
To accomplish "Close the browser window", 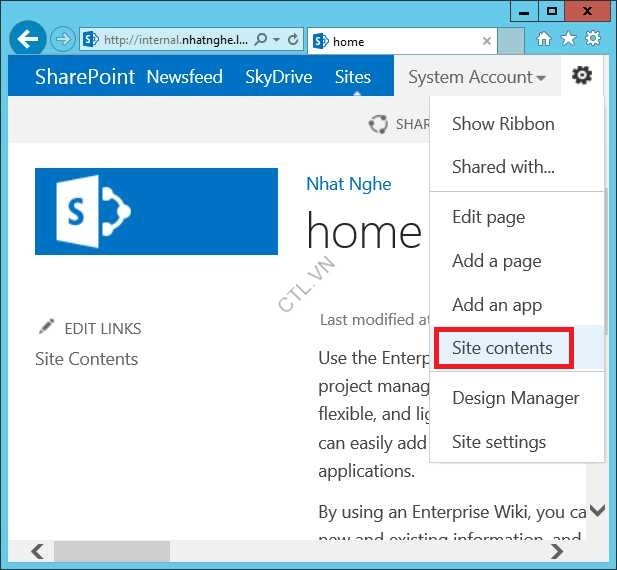I will [587, 11].
